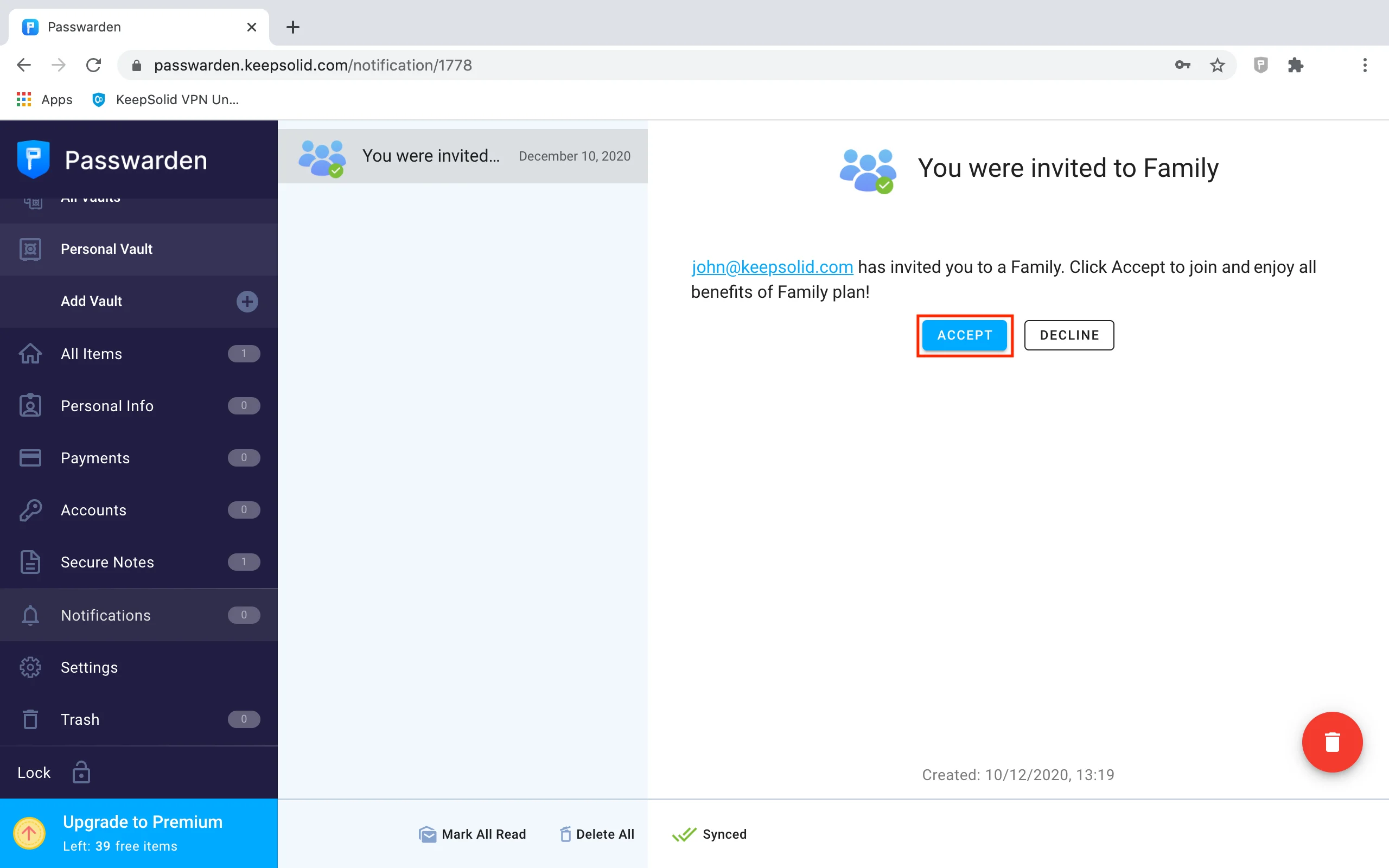Select the 'You were invited' notification entry
This screenshot has width=1389, height=868.
463,156
